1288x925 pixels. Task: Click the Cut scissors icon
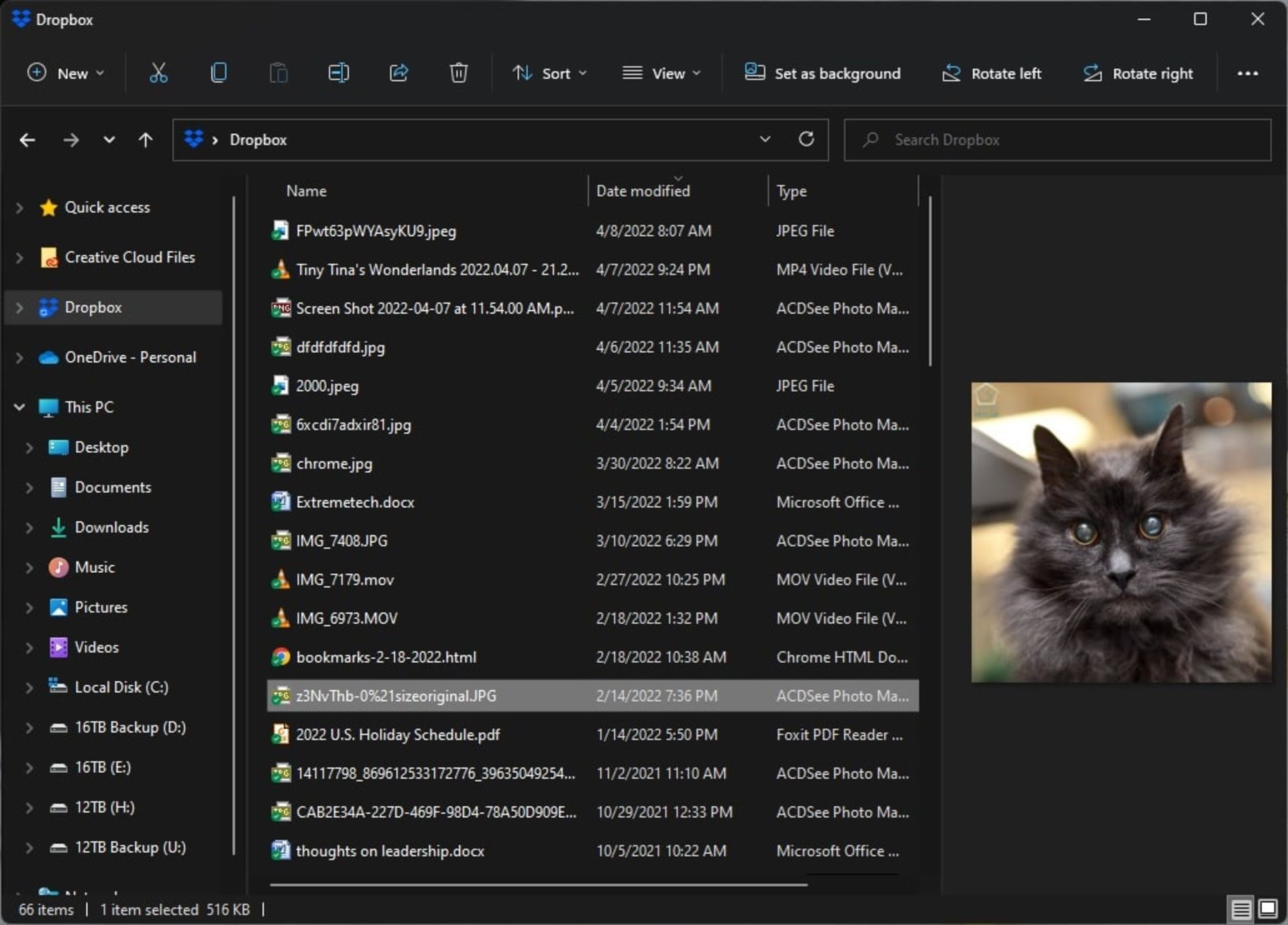pos(158,73)
